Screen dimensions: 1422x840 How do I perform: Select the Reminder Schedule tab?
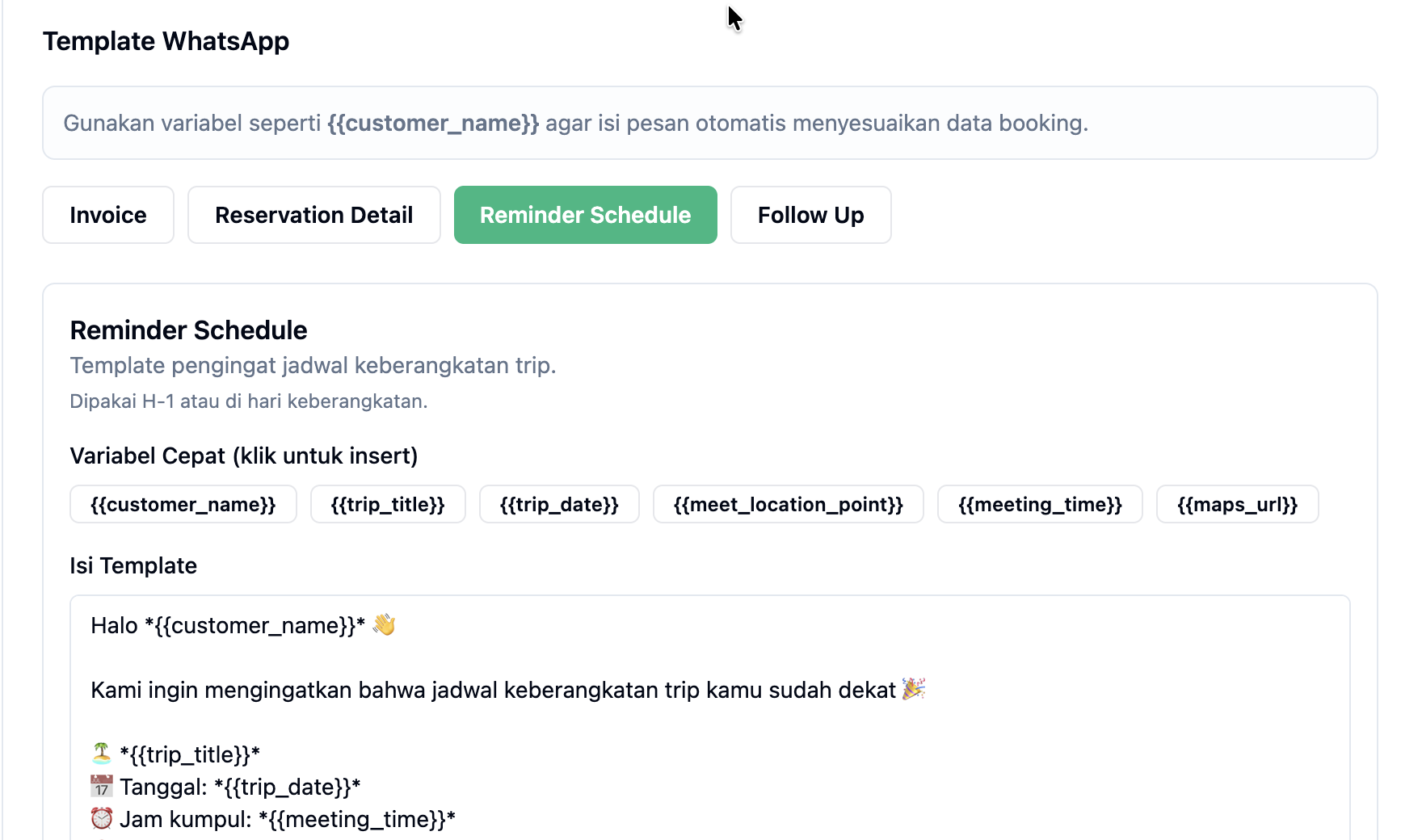(586, 215)
